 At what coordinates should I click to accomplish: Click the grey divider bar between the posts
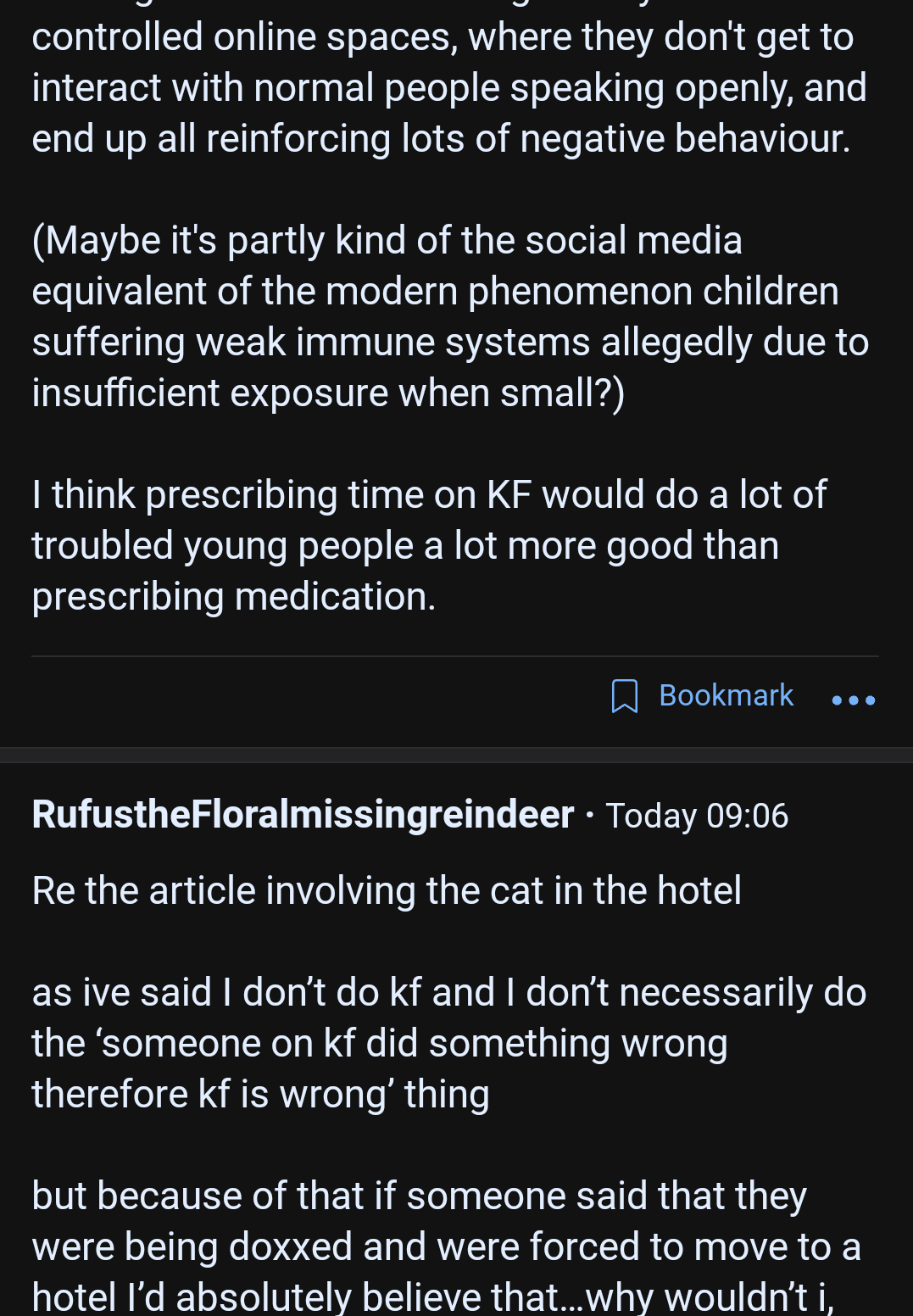pos(456,755)
